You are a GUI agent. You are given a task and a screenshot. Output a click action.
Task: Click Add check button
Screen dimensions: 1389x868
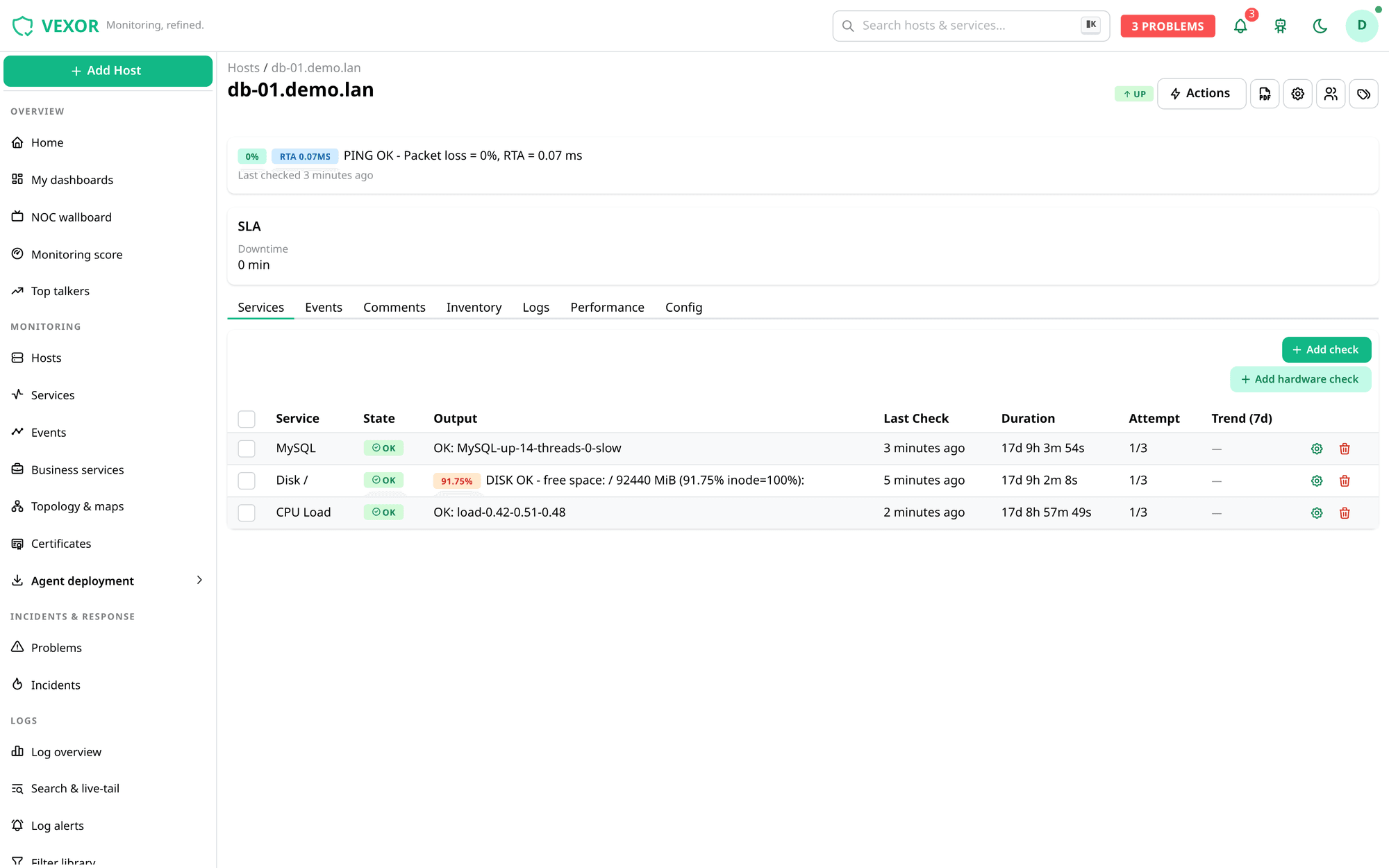(x=1326, y=350)
